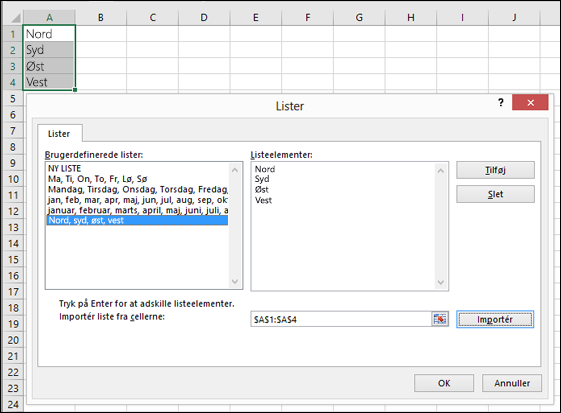
Task: Select column D header
Action: click(x=204, y=17)
